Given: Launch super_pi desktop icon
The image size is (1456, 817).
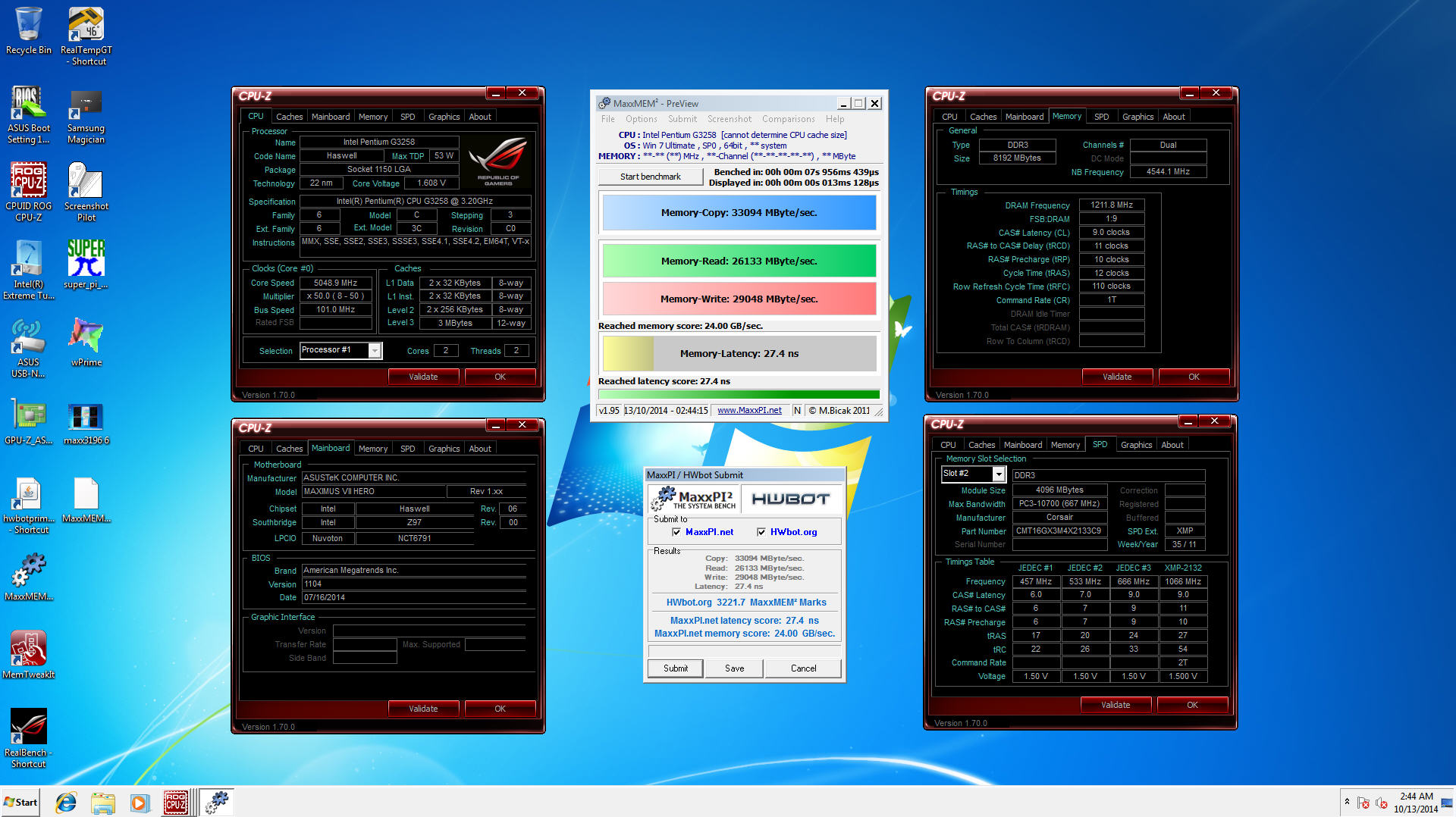Looking at the screenshot, I should click(x=86, y=265).
